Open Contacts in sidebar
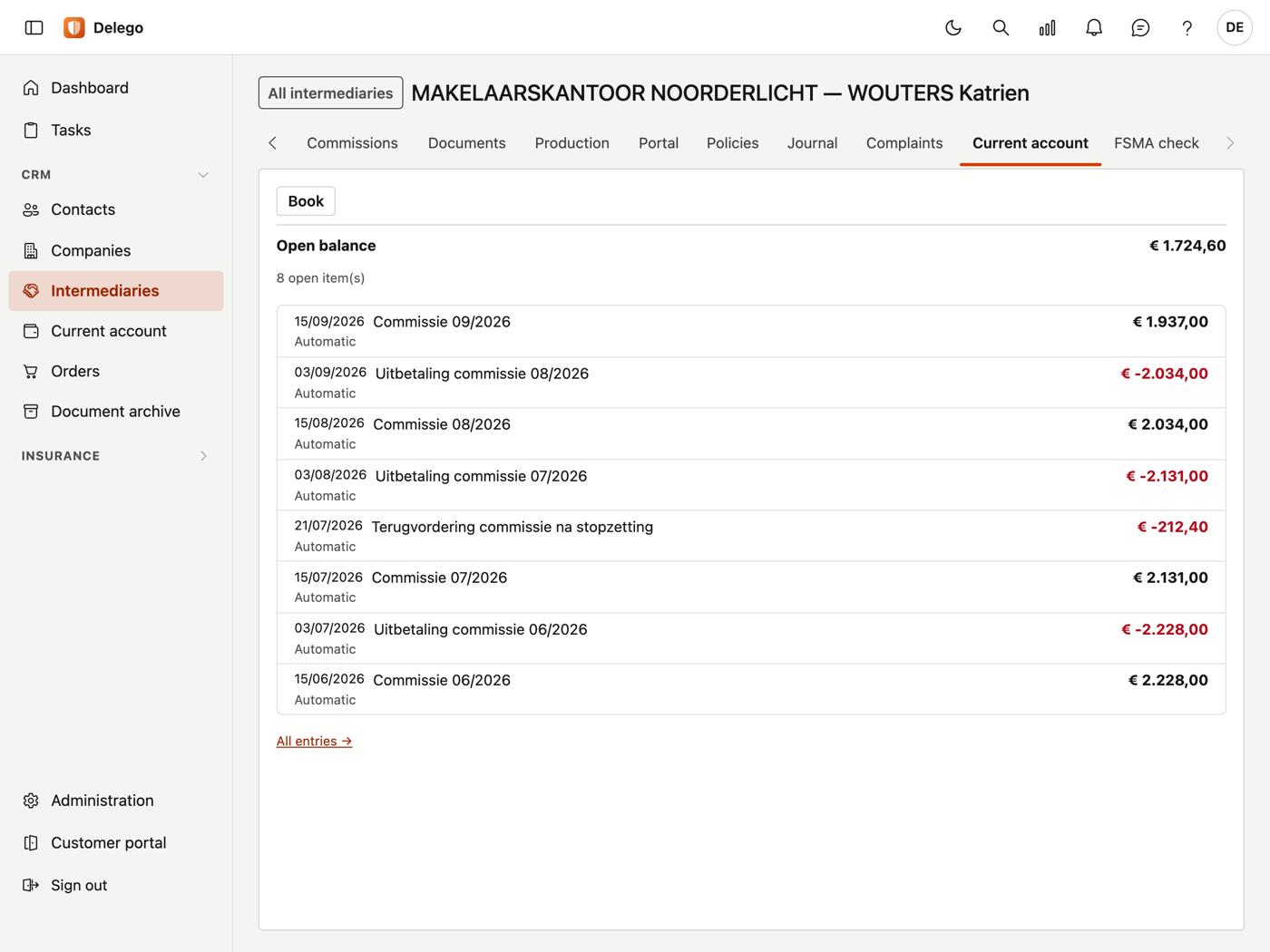Image resolution: width=1270 pixels, height=952 pixels. 116,209
